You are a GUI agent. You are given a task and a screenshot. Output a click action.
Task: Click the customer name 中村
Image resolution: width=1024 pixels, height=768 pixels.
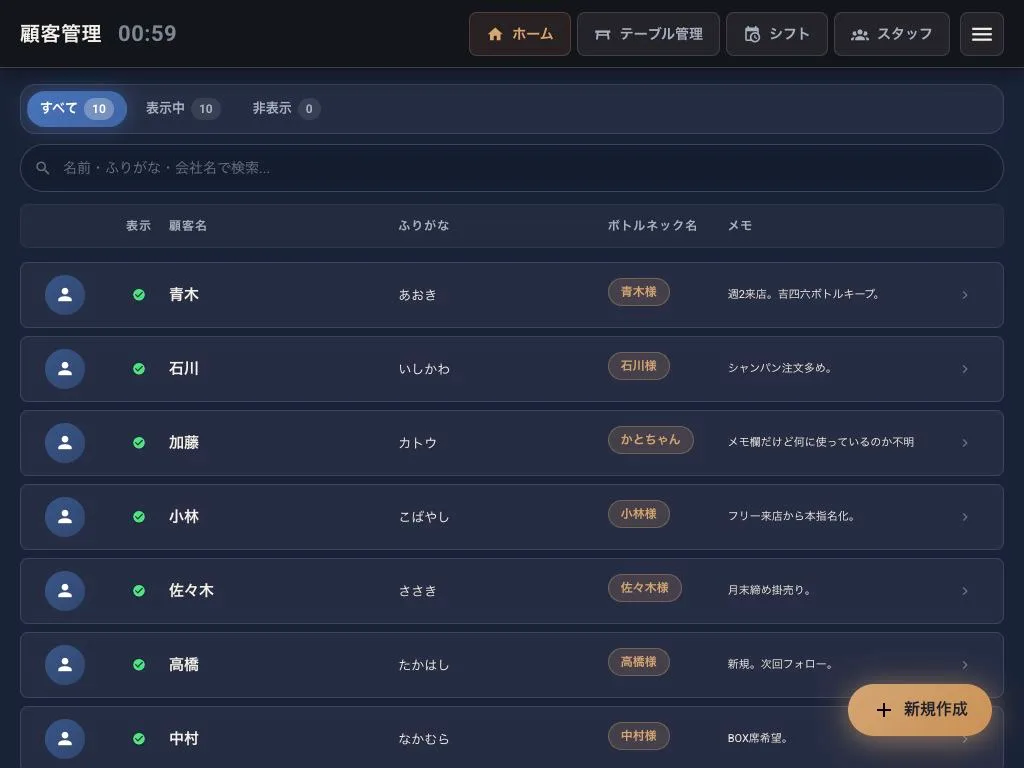pyautogui.click(x=184, y=739)
